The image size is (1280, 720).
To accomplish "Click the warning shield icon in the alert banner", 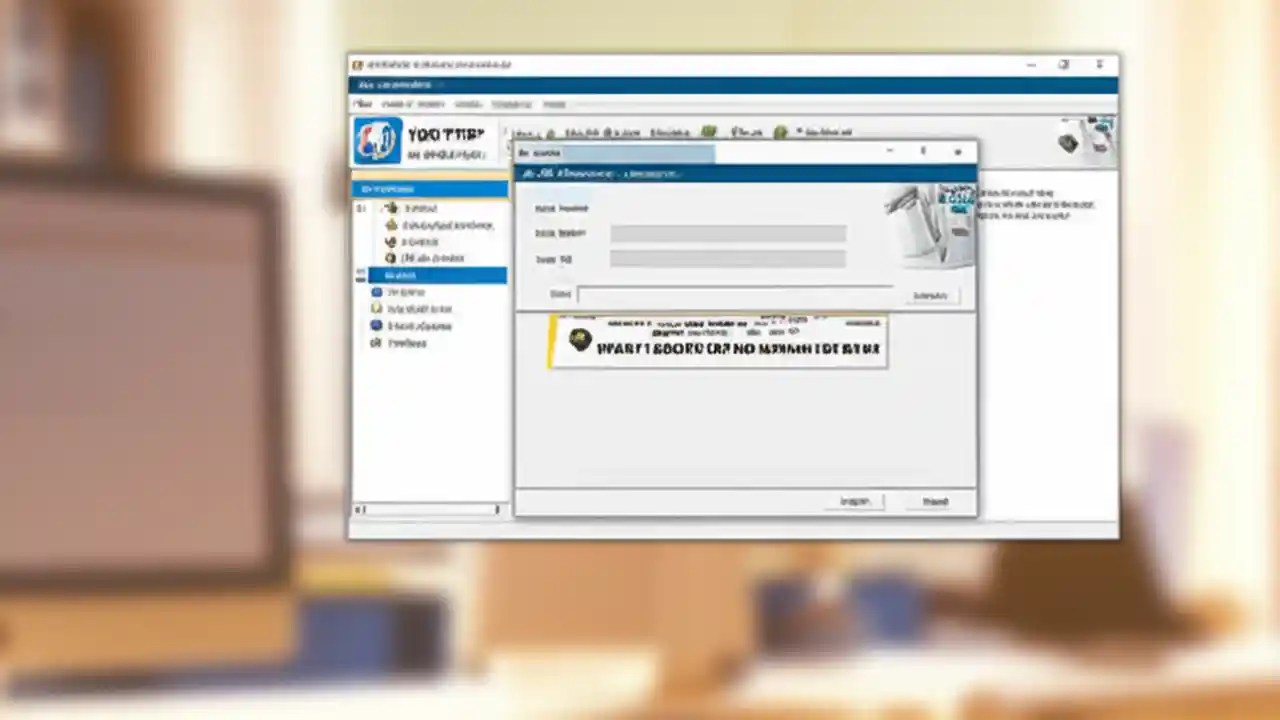I will [578, 340].
